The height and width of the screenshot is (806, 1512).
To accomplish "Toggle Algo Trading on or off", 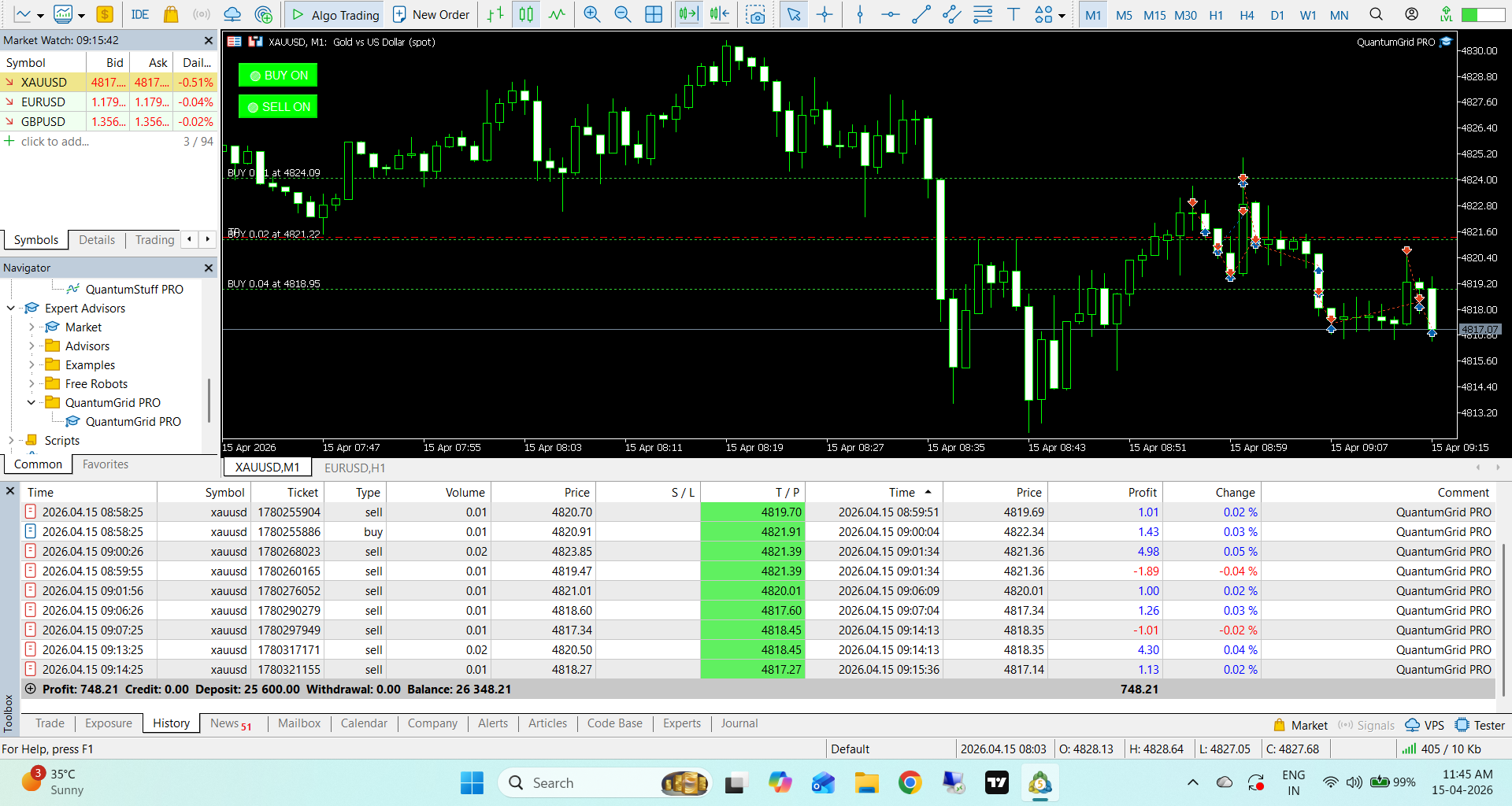I will [x=335, y=14].
